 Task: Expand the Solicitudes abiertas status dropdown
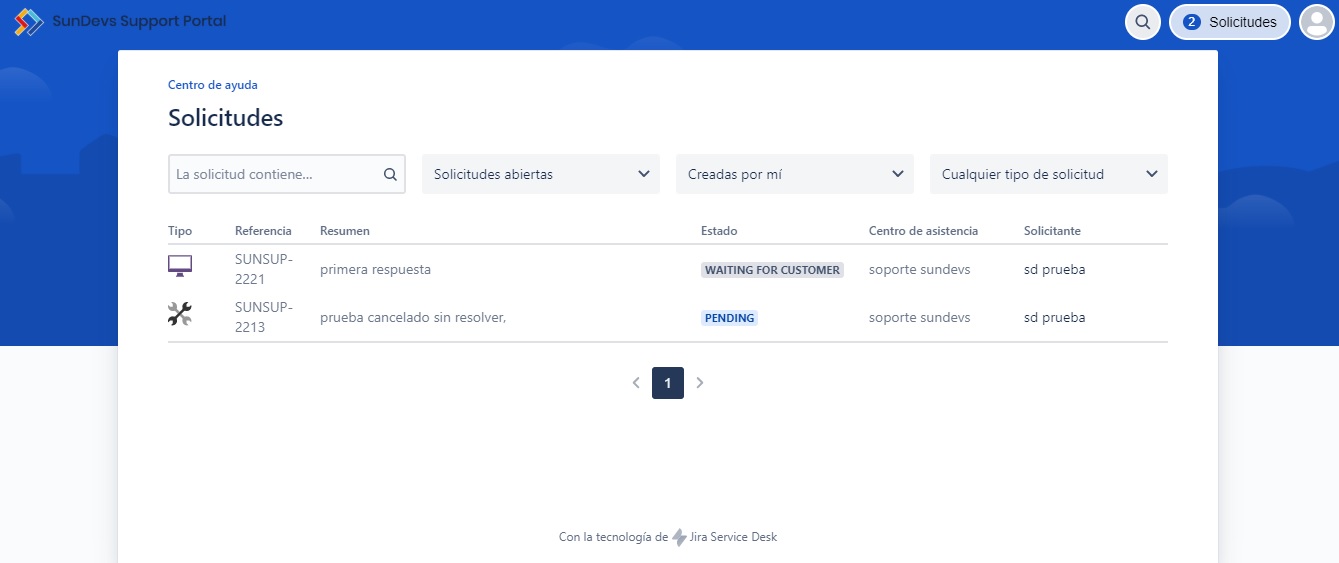click(x=541, y=174)
